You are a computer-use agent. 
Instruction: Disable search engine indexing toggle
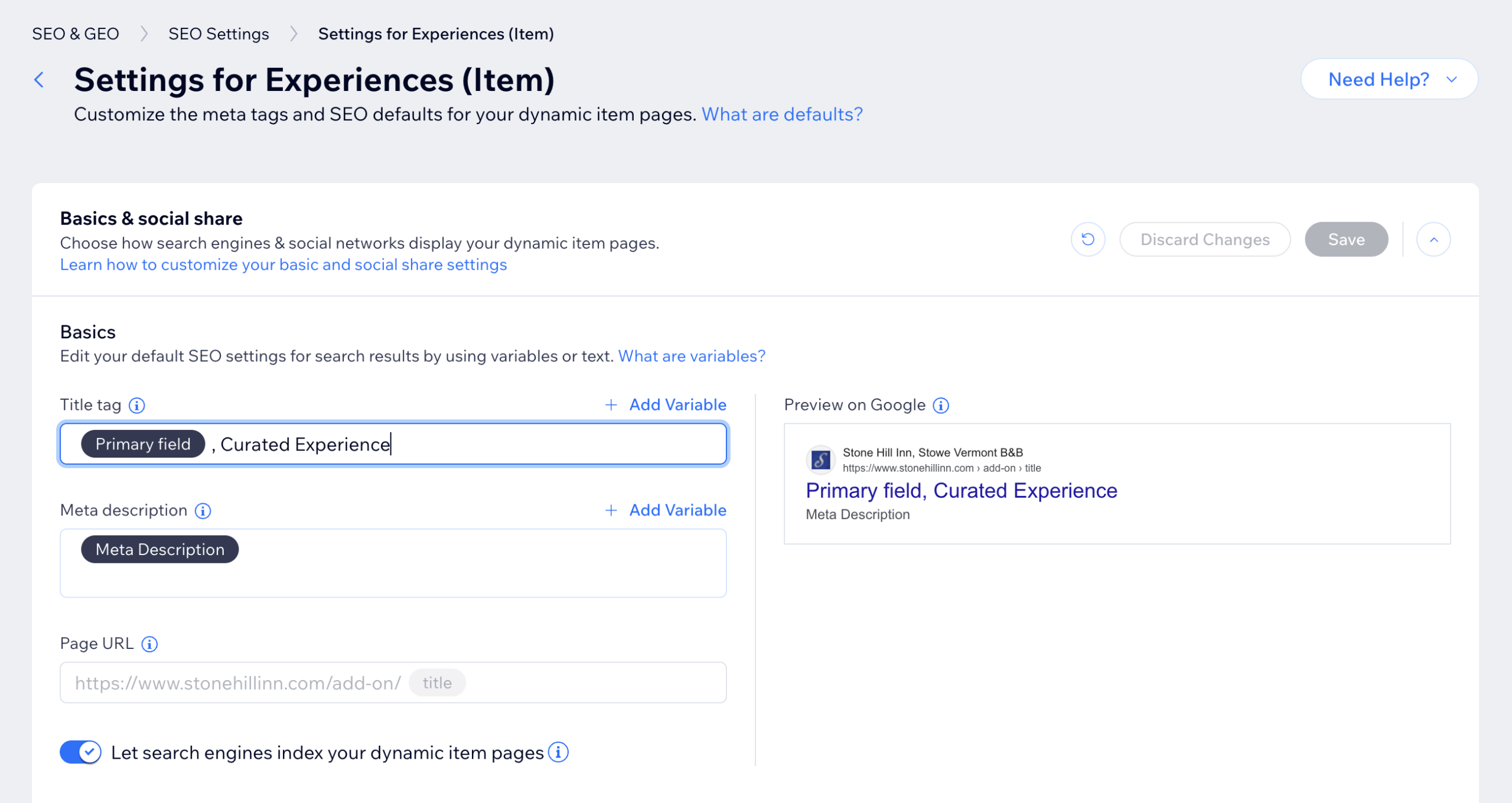[81, 752]
